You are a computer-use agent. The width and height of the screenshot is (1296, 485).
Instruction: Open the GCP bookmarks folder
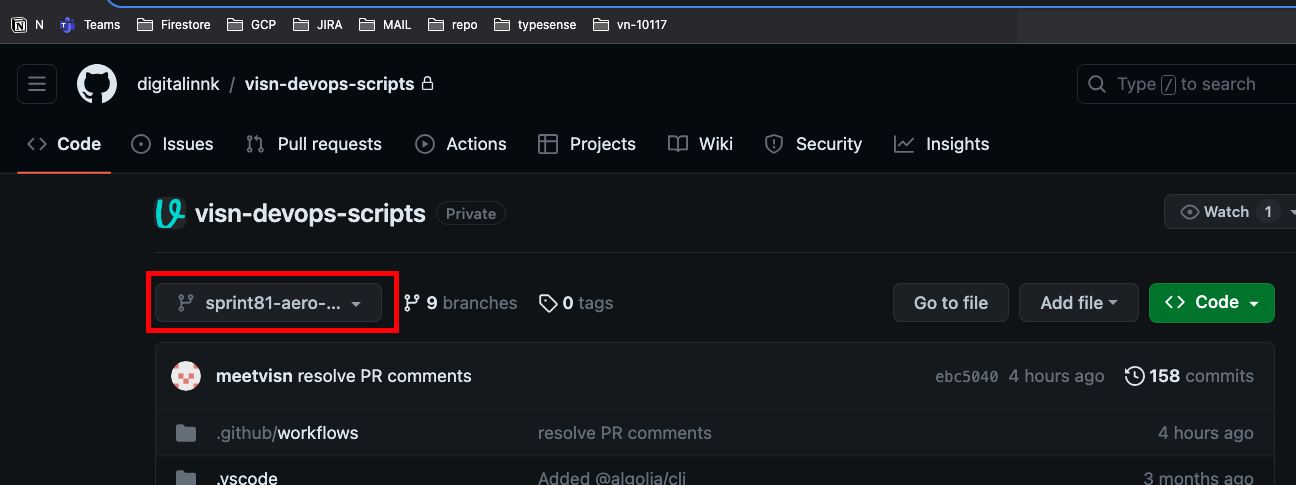pos(251,25)
